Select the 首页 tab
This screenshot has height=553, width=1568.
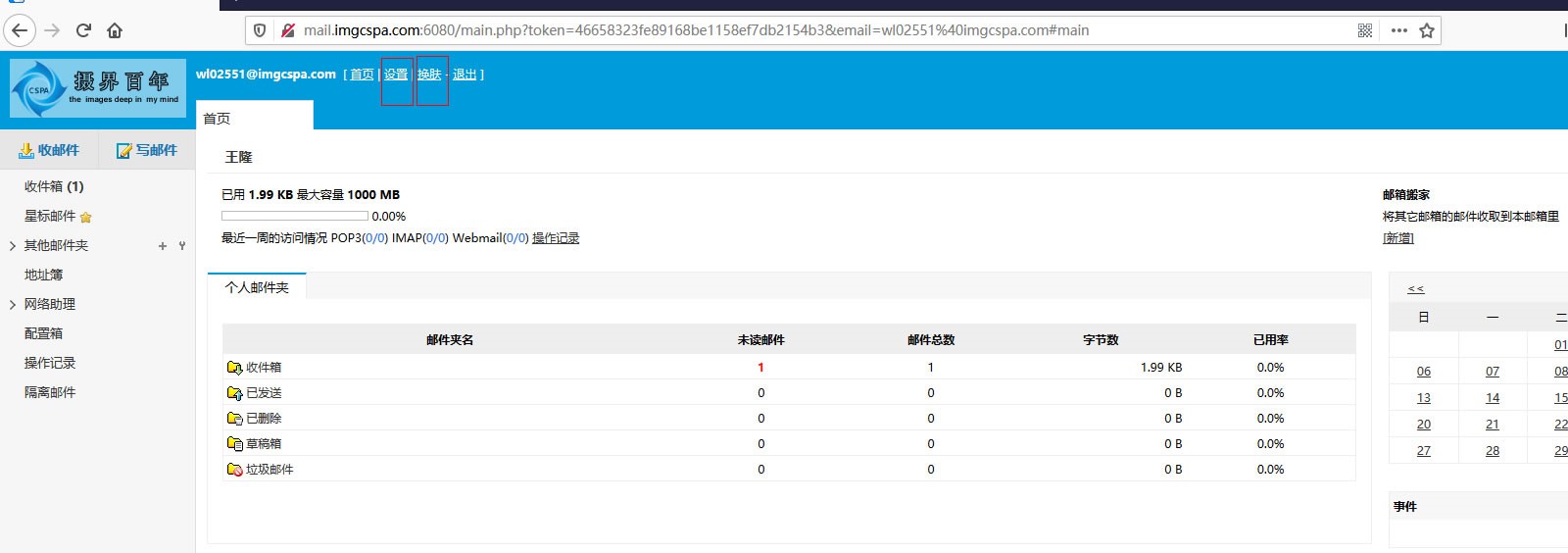(217, 119)
